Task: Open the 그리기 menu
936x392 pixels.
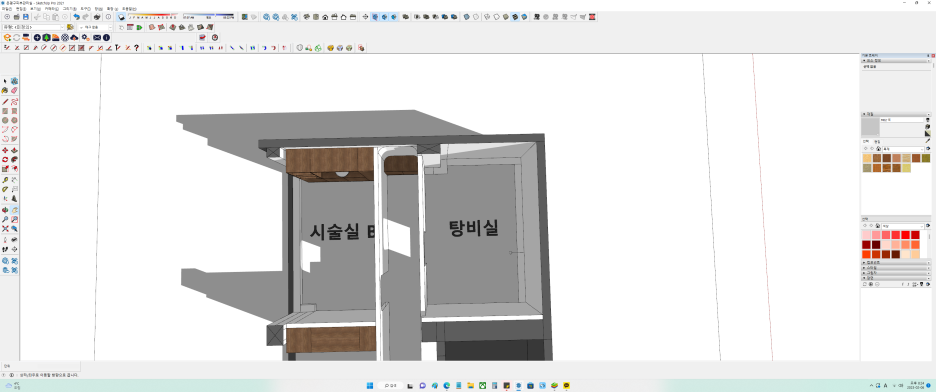Action: (69, 9)
